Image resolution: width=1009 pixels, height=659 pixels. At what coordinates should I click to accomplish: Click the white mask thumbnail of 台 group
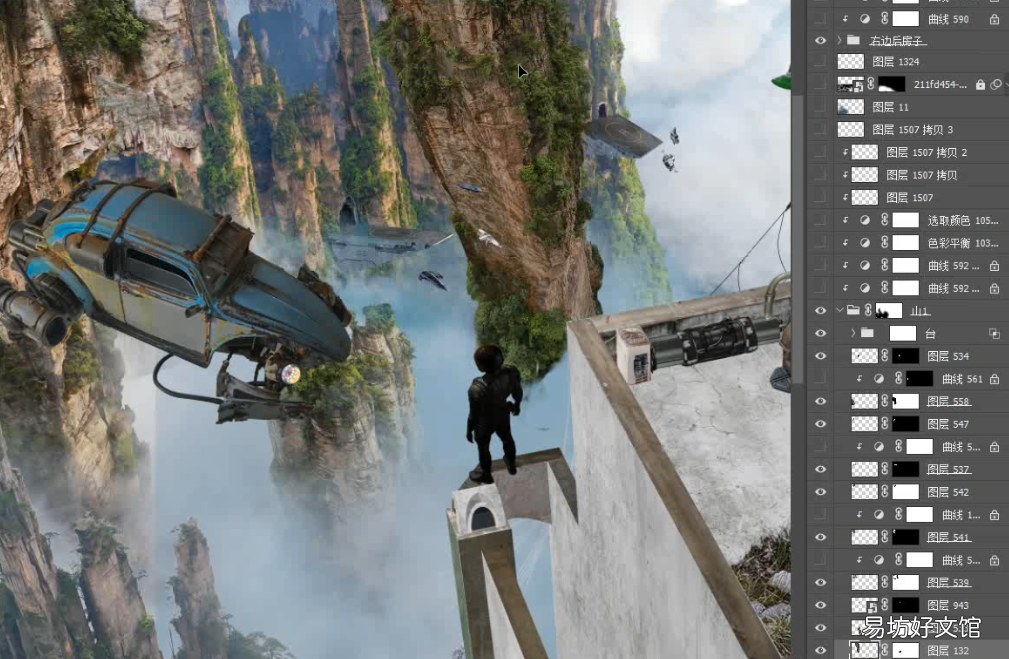click(902, 333)
